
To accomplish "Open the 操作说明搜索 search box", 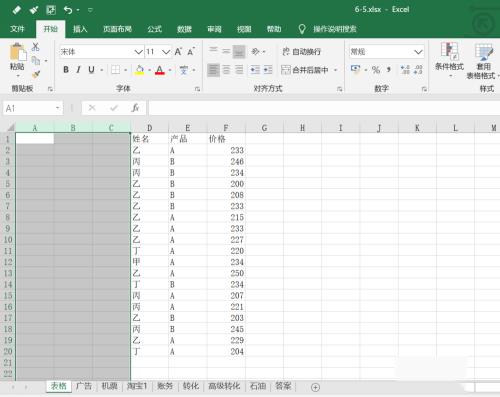I will point(335,29).
